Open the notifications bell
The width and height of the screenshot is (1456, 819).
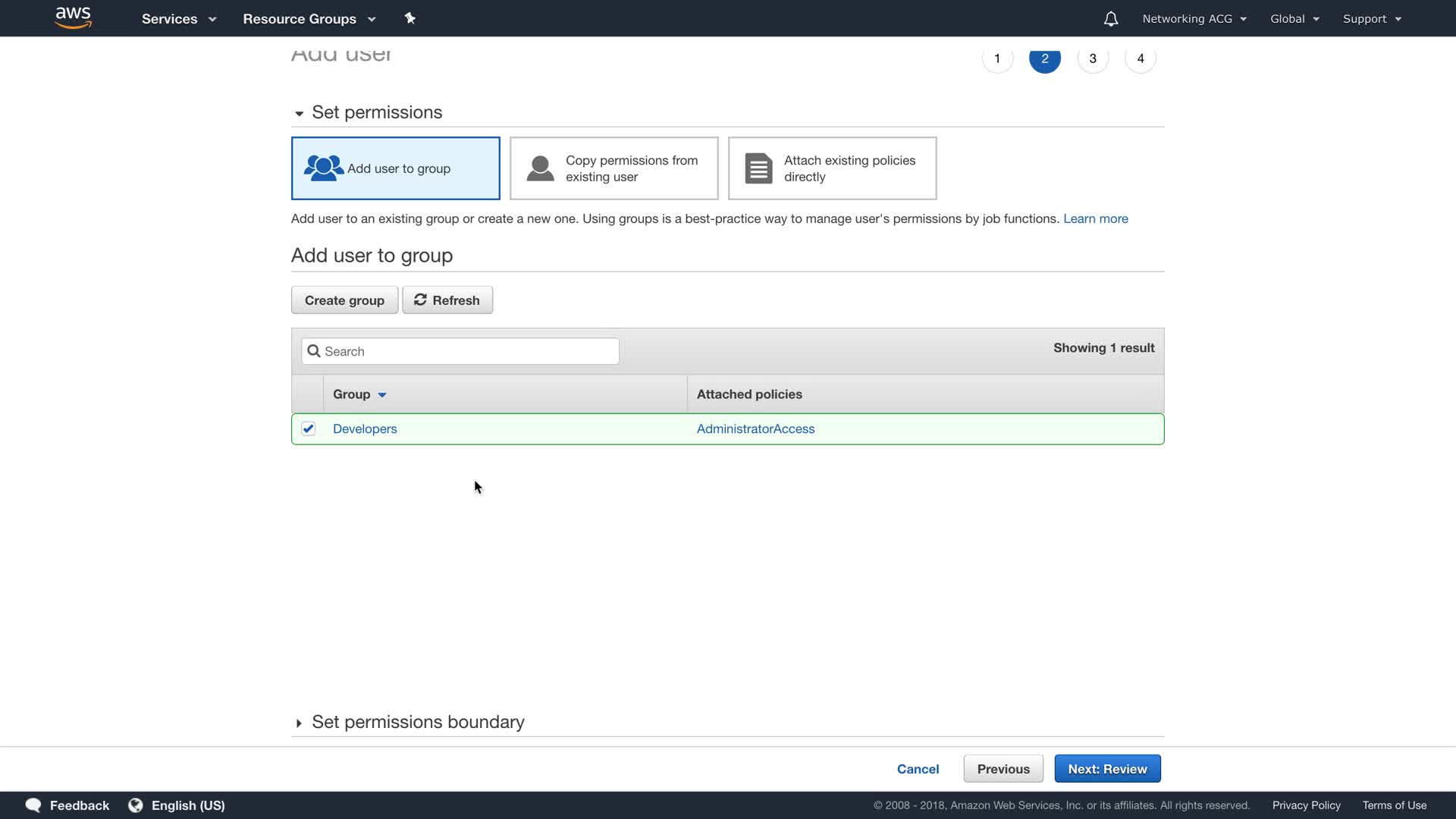1110,19
